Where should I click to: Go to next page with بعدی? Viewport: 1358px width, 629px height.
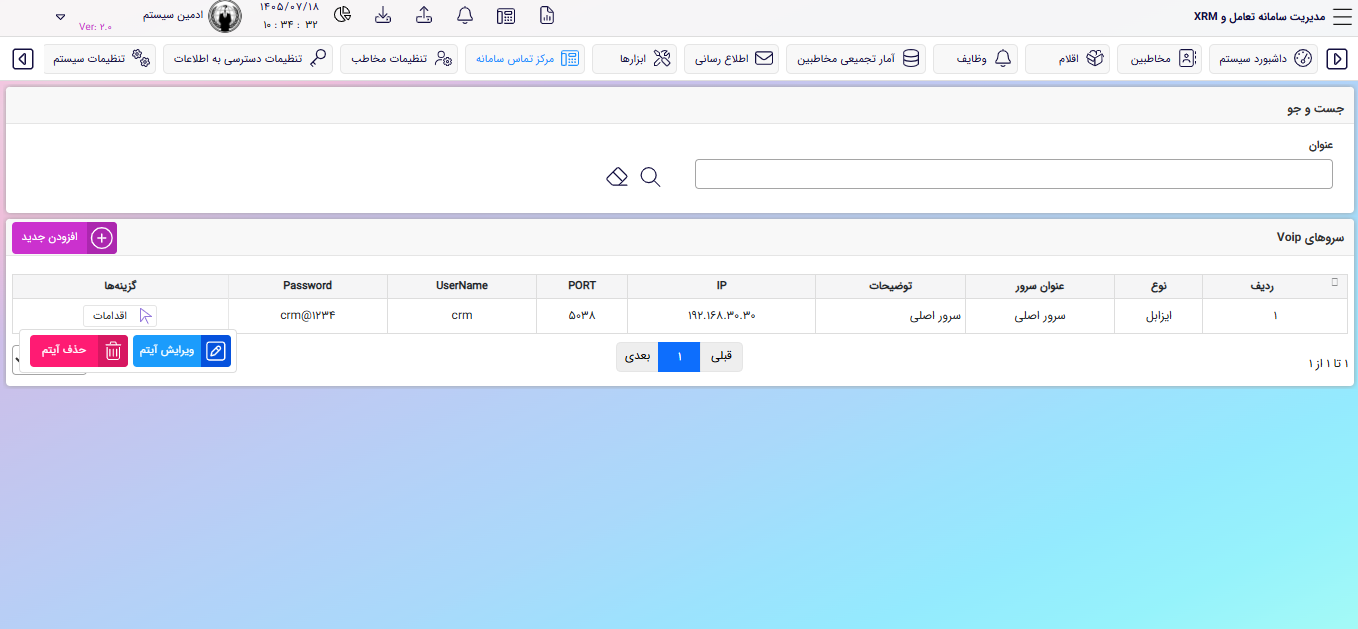point(637,356)
